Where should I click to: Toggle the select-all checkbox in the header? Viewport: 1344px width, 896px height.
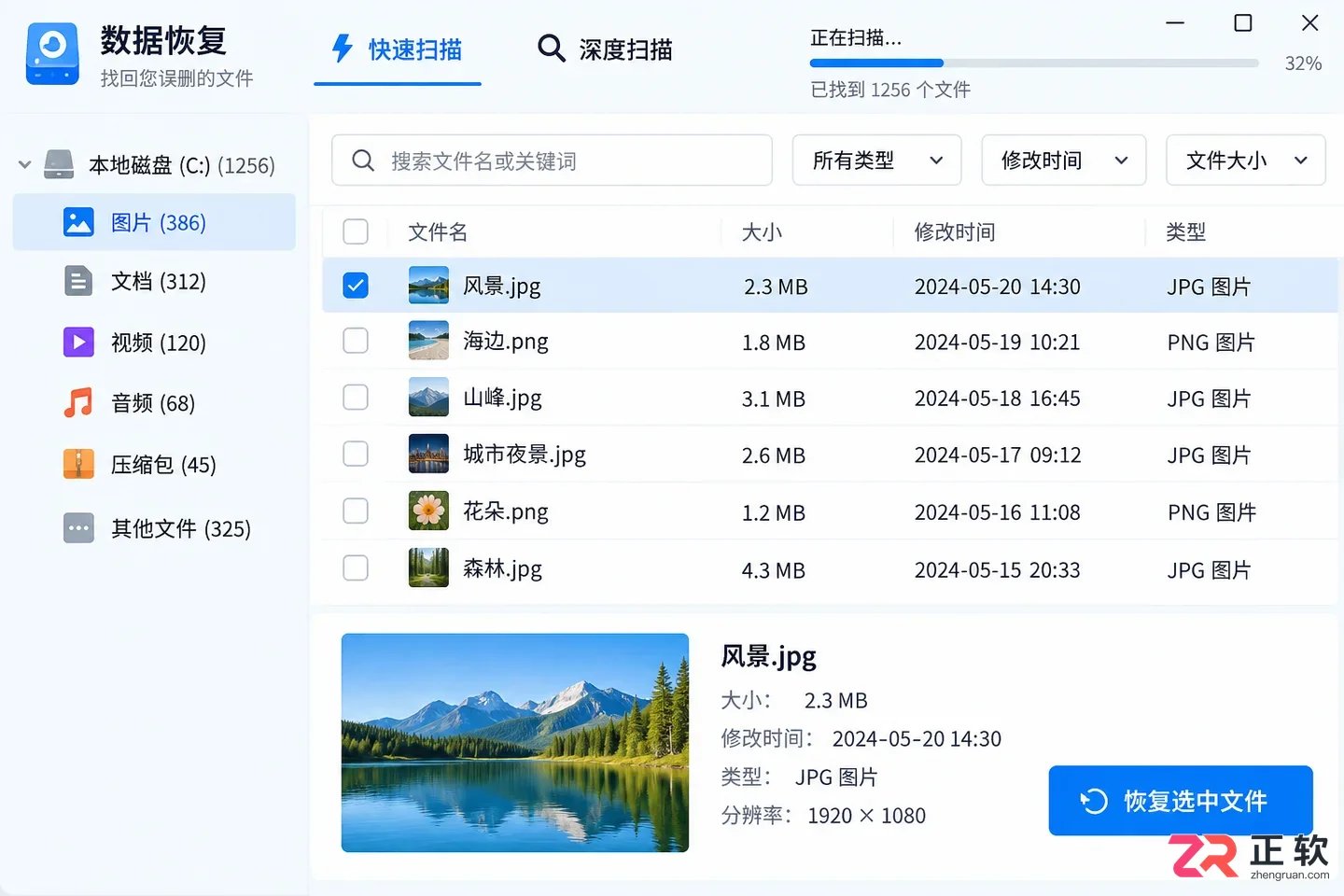tap(356, 231)
